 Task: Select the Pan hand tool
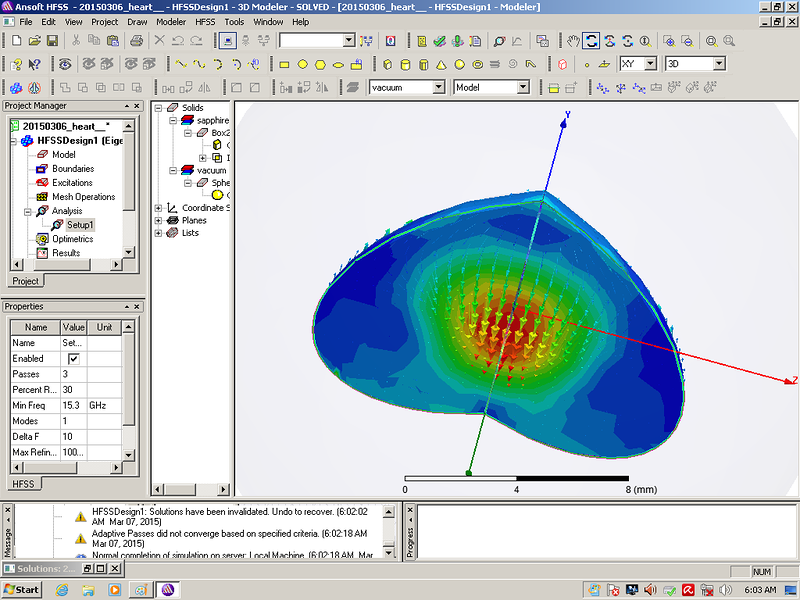point(573,41)
